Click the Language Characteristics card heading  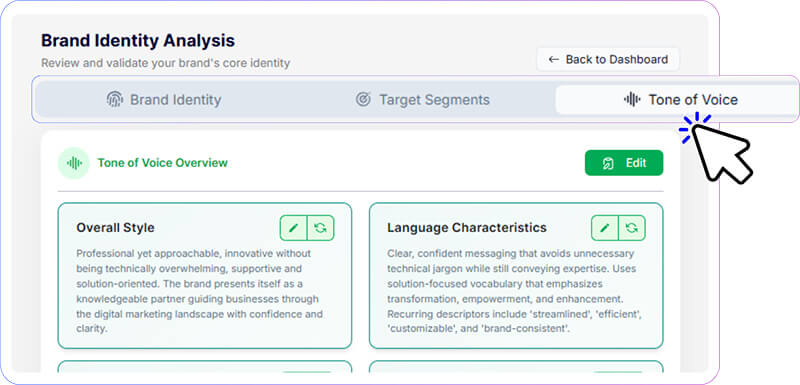tap(467, 227)
